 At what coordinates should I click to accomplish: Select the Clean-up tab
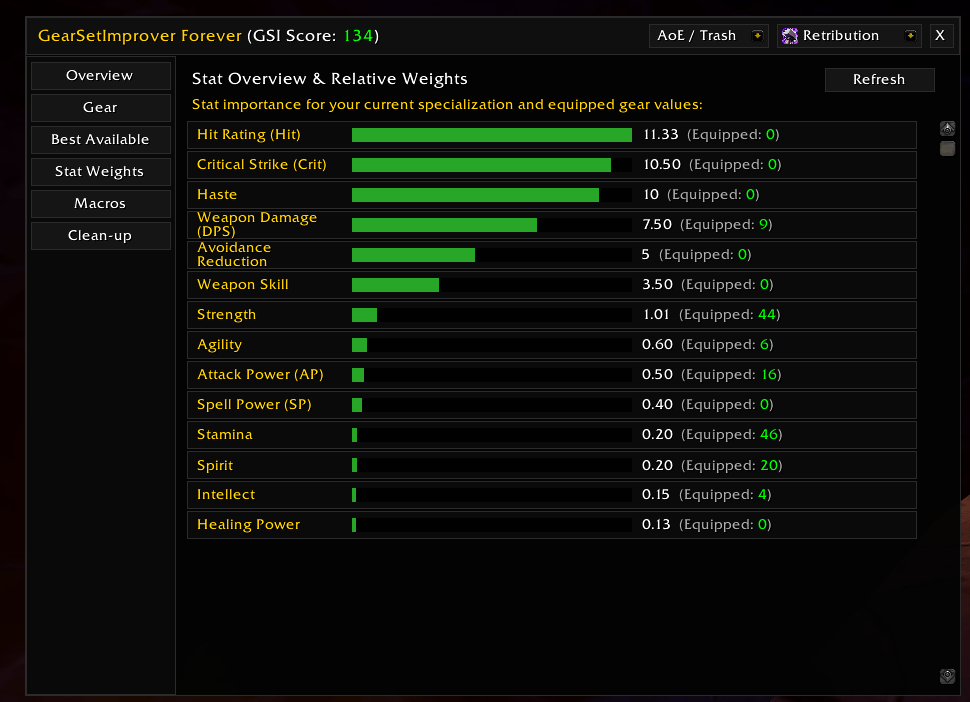pos(100,236)
